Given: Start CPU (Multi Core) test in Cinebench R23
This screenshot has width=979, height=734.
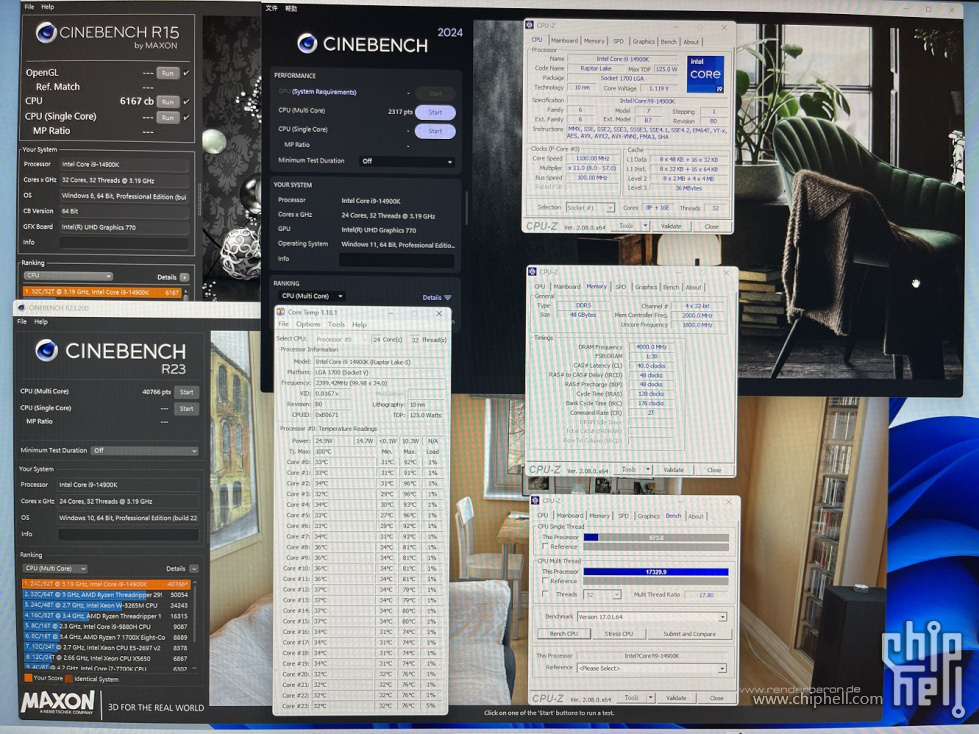Looking at the screenshot, I should point(187,392).
